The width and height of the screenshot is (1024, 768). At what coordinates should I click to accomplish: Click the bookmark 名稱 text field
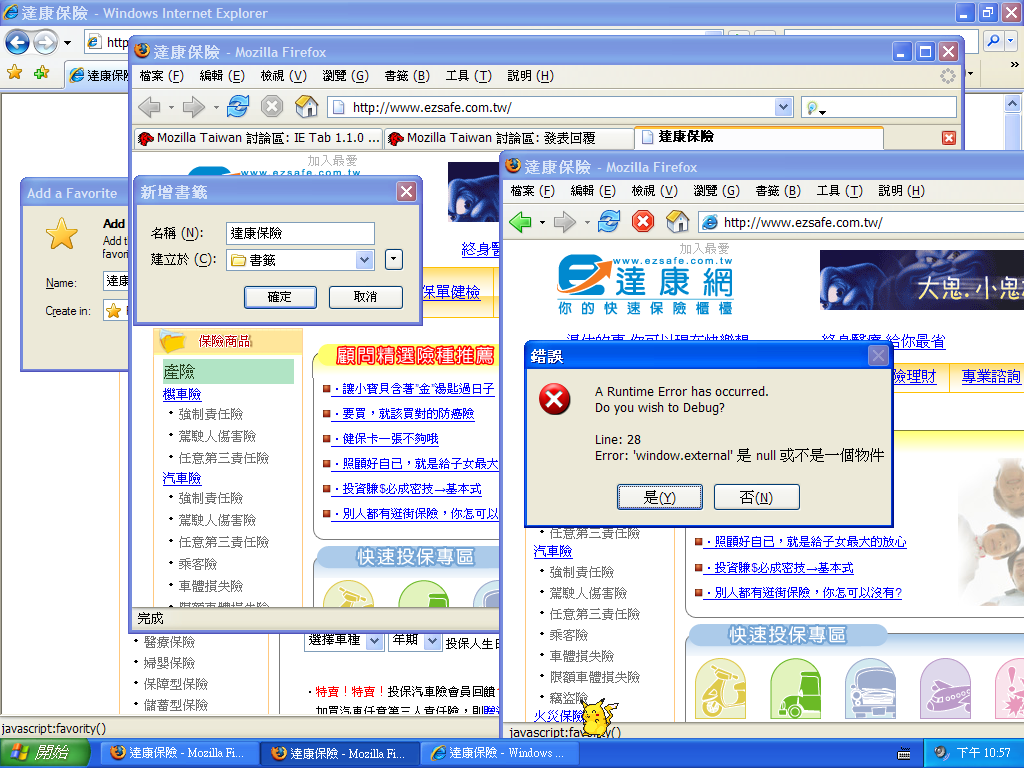click(300, 233)
